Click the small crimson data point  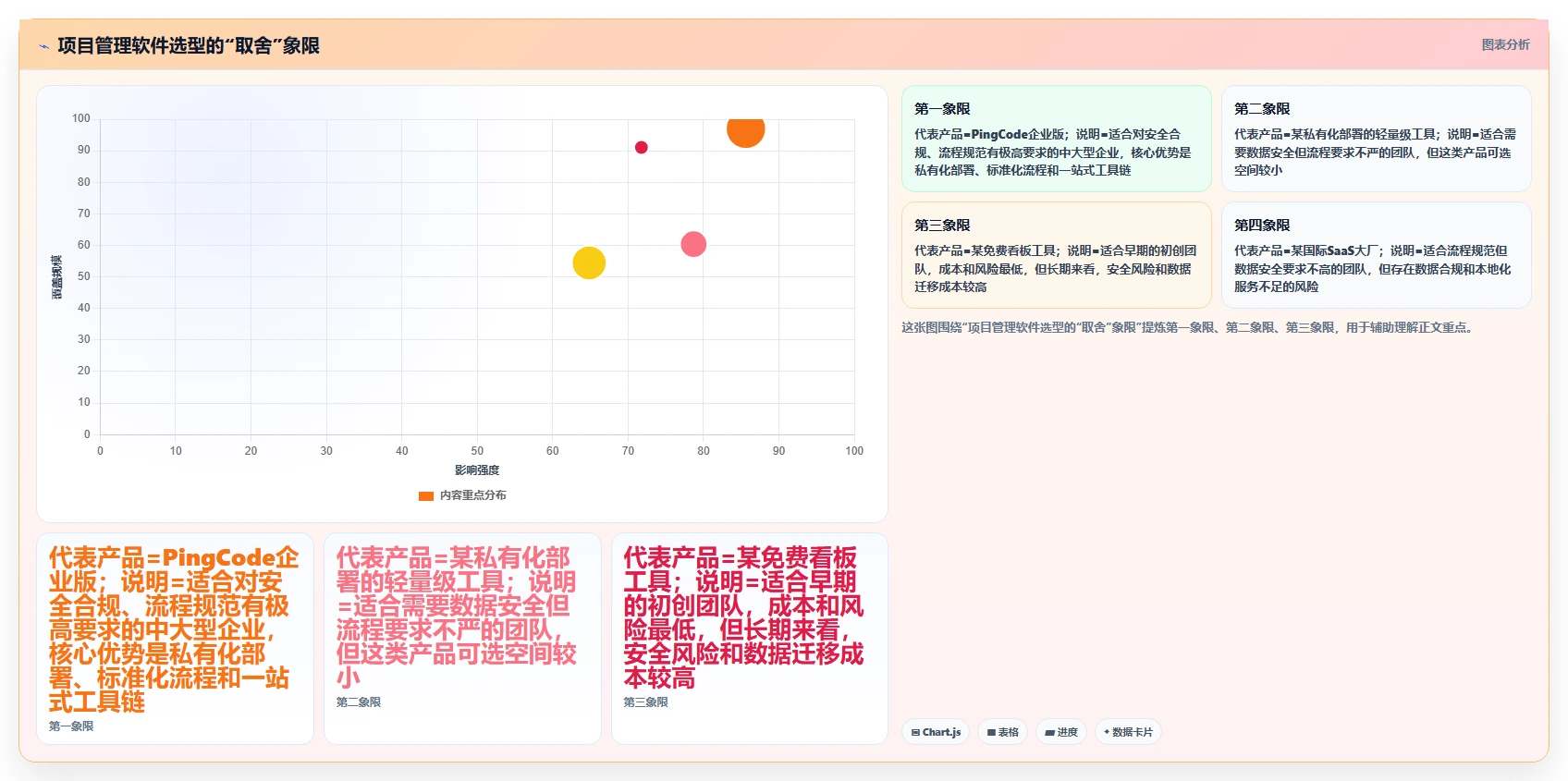[x=641, y=147]
